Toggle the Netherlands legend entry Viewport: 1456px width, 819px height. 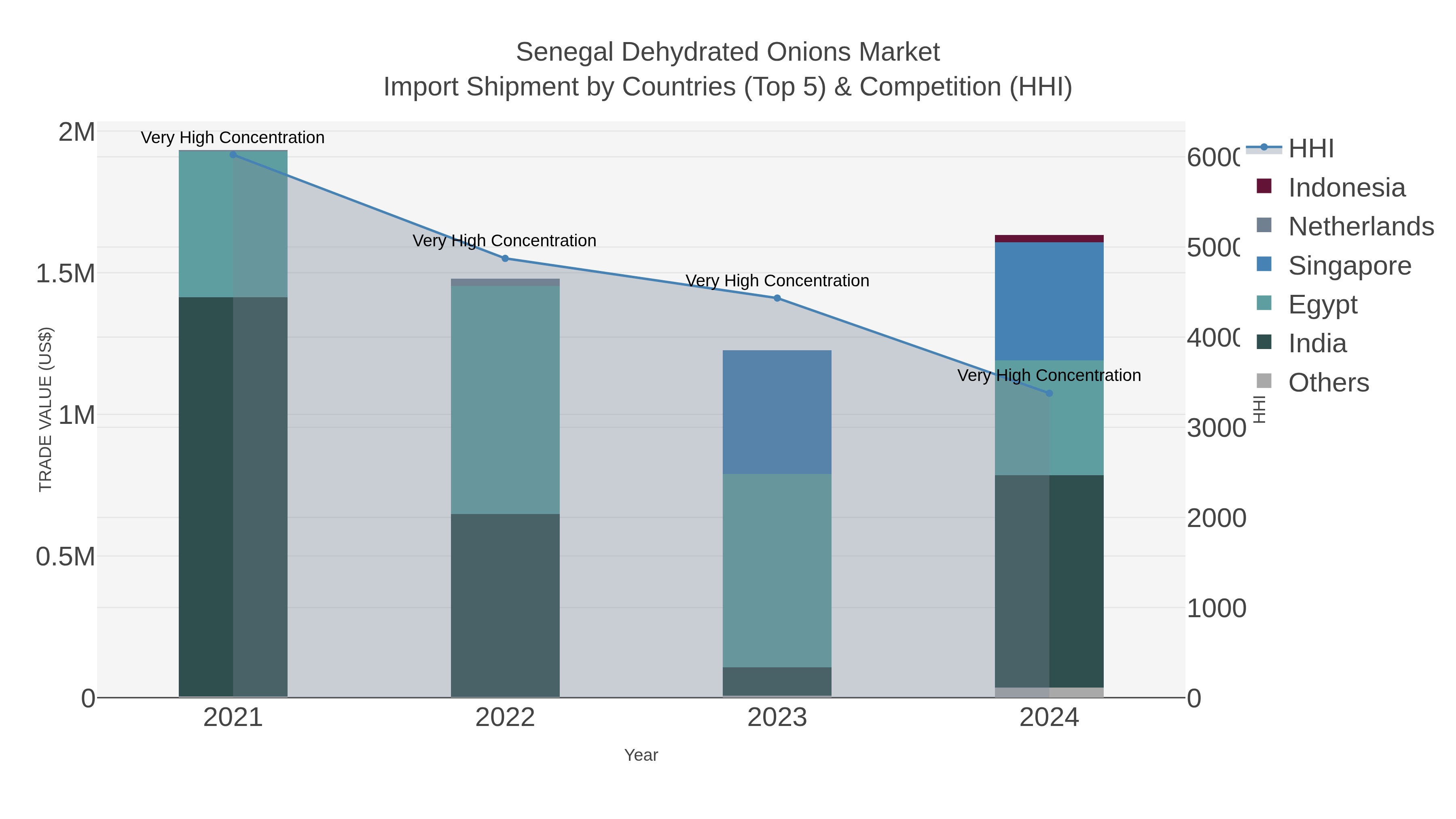1345,226
